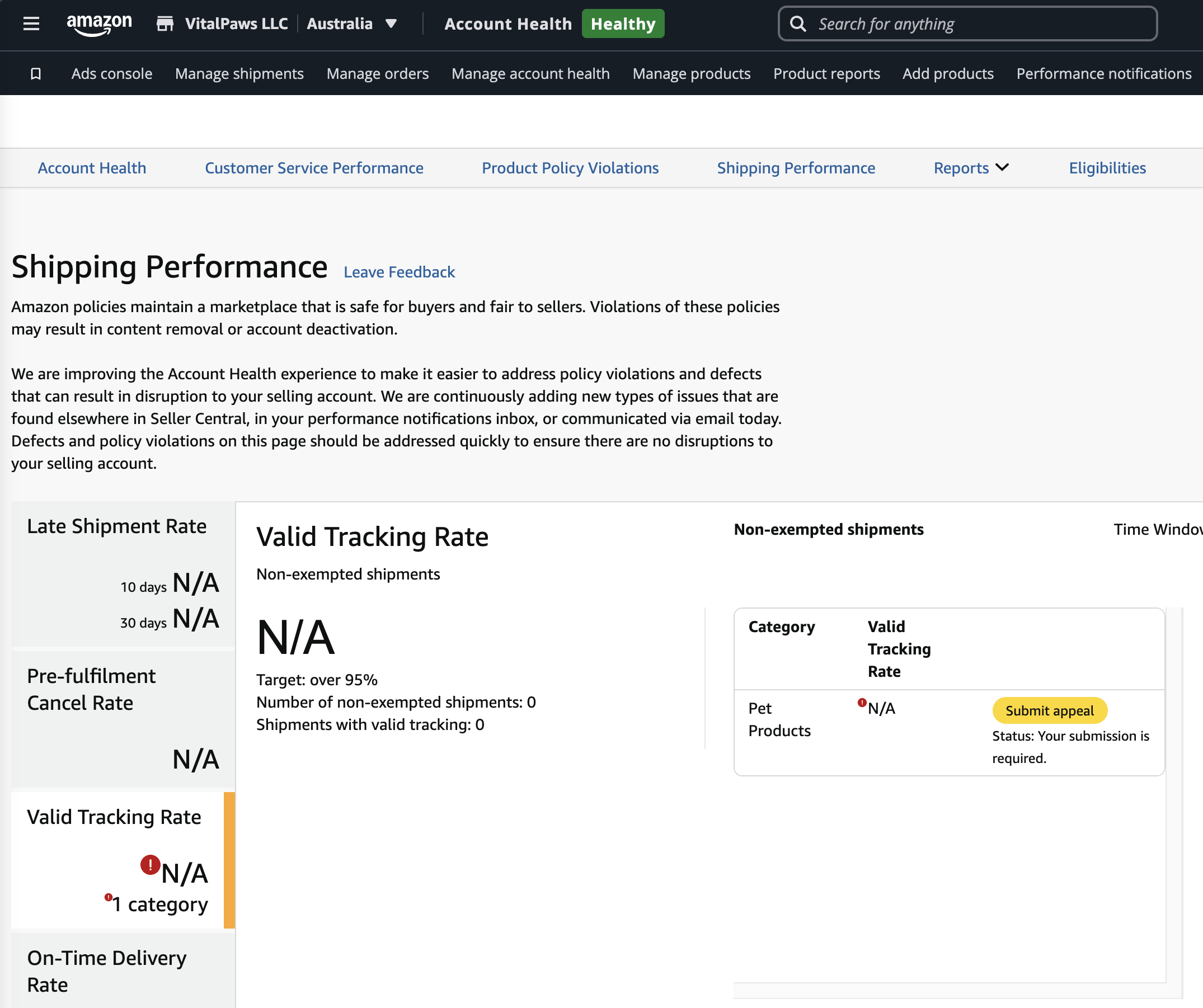The width and height of the screenshot is (1203, 1008).
Task: Click the Submit appeal button
Action: pos(1050,710)
